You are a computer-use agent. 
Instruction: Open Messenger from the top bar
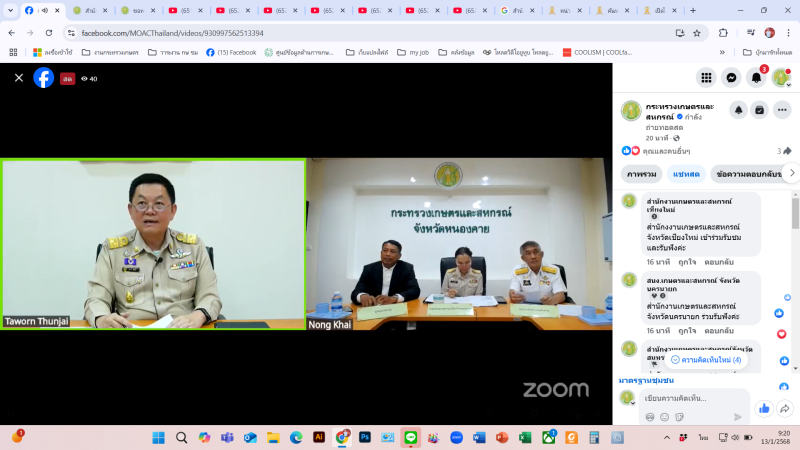(731, 78)
